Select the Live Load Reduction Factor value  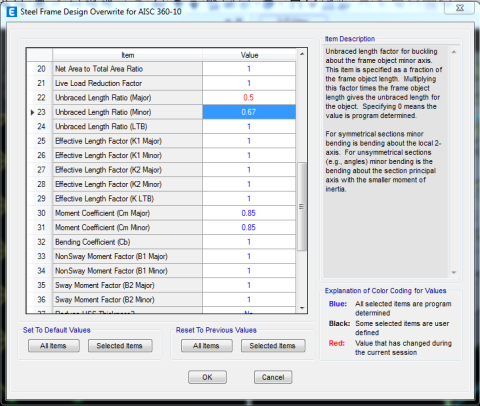coord(249,83)
